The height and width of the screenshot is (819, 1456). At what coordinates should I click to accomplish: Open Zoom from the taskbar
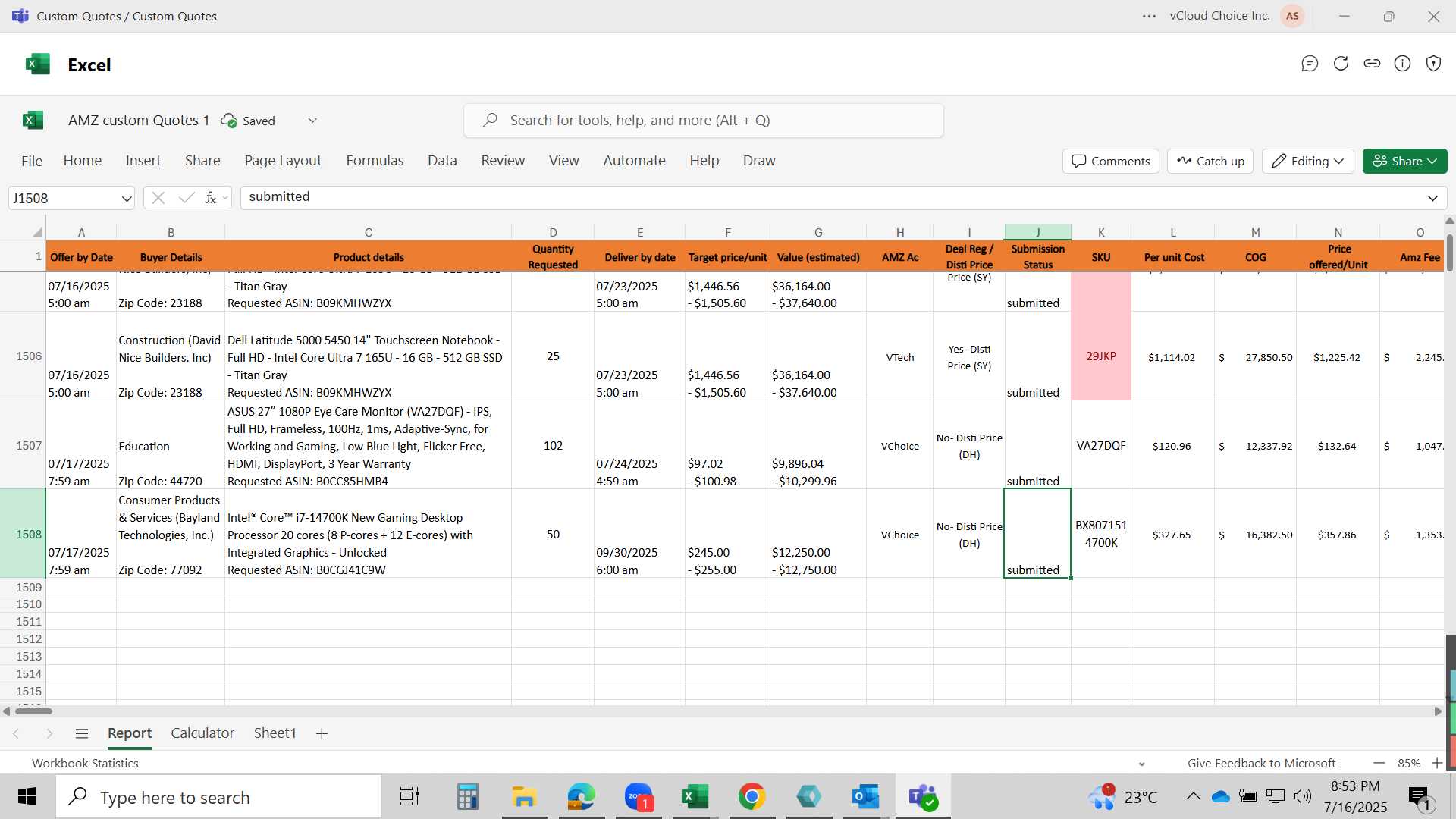pyautogui.click(x=639, y=797)
